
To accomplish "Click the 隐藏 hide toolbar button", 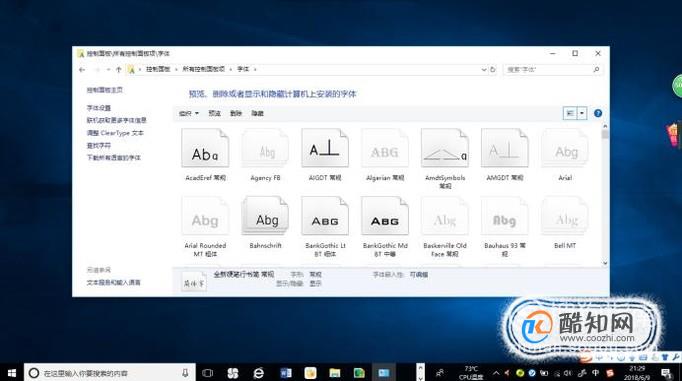I will tap(257, 114).
